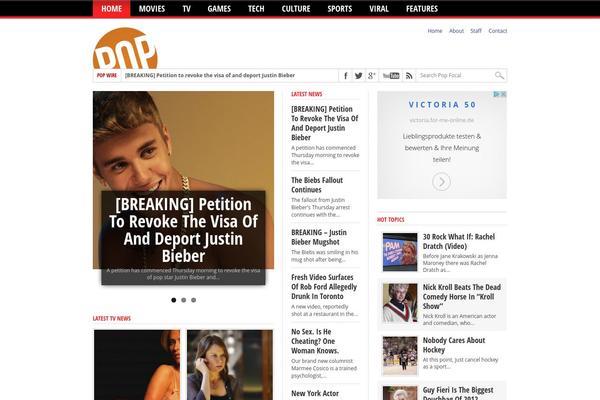Image resolution: width=600 pixels, height=400 pixels.
Task: Open the About link
Action: tap(456, 31)
